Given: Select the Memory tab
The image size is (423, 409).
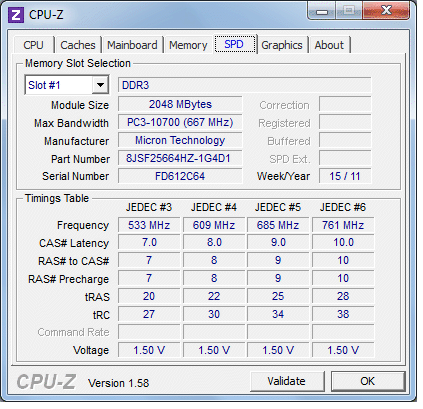Looking at the screenshot, I should [x=188, y=45].
